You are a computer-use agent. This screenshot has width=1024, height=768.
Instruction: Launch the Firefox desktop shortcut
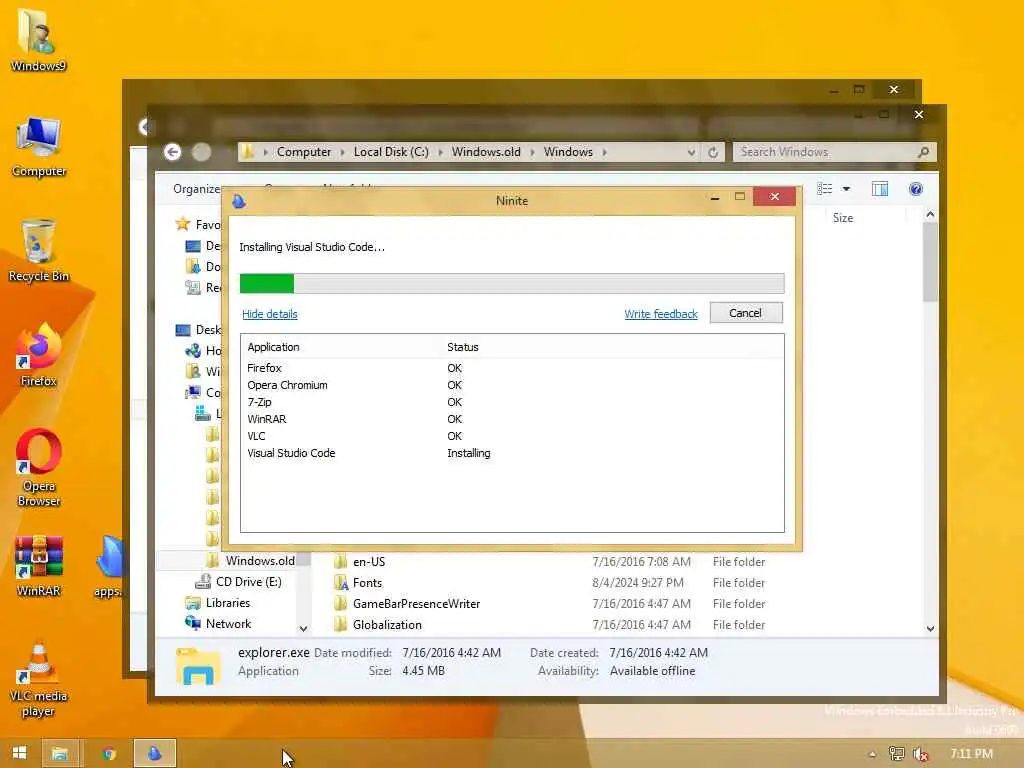(39, 356)
